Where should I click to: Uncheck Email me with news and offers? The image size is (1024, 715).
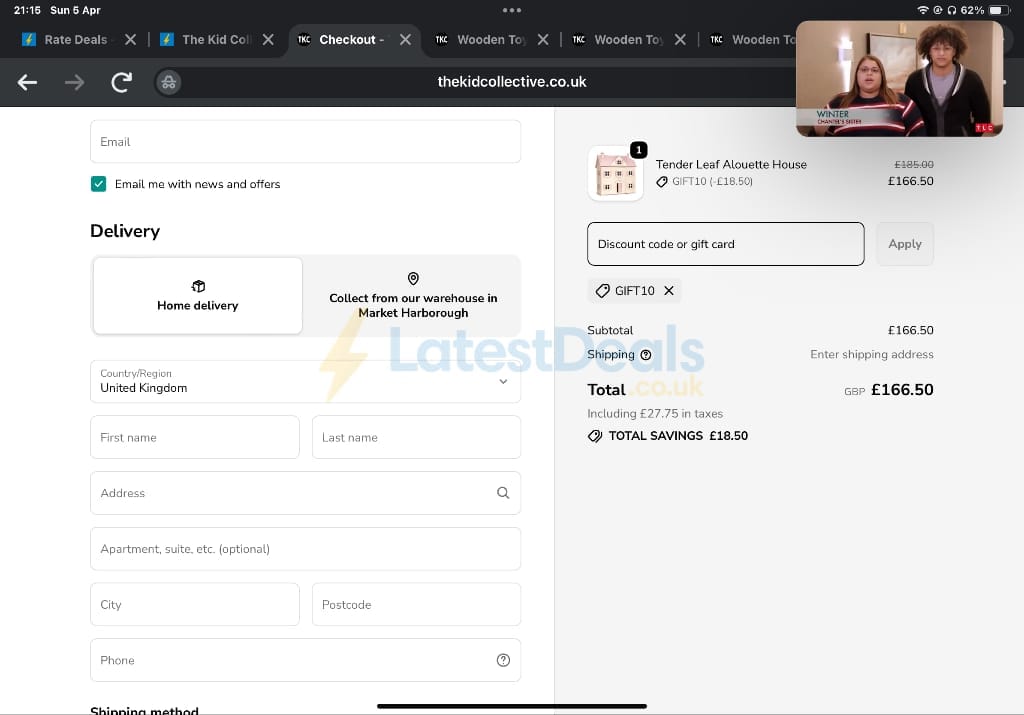[x=99, y=184]
